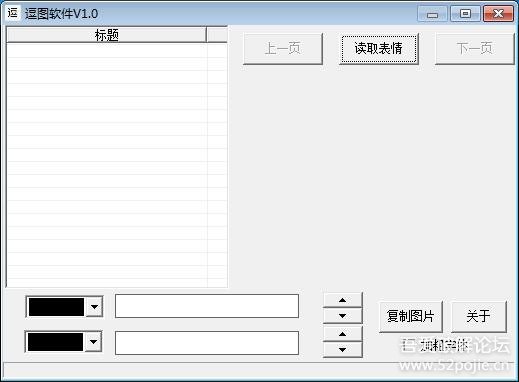Increase value with upper spinner's up arrow
519x382 pixels.
pyautogui.click(x=343, y=300)
